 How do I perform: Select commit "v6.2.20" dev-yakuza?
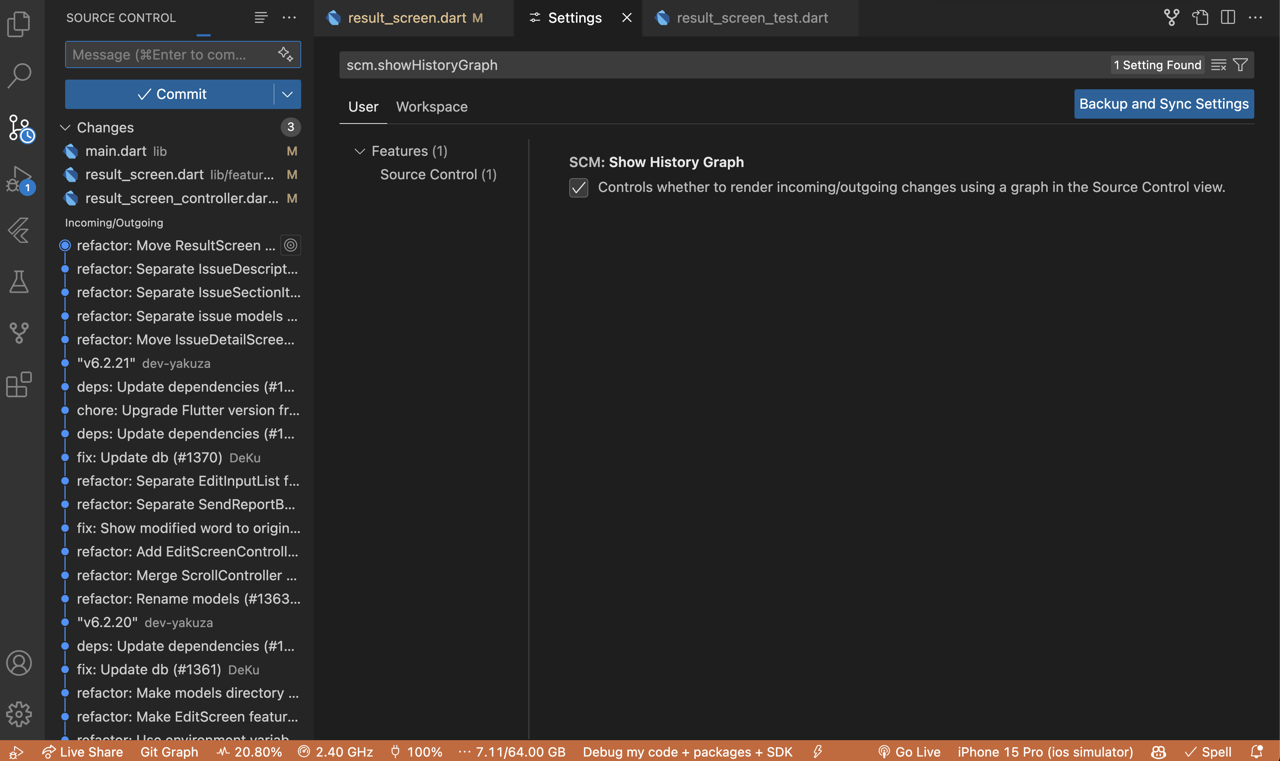[x=181, y=622]
